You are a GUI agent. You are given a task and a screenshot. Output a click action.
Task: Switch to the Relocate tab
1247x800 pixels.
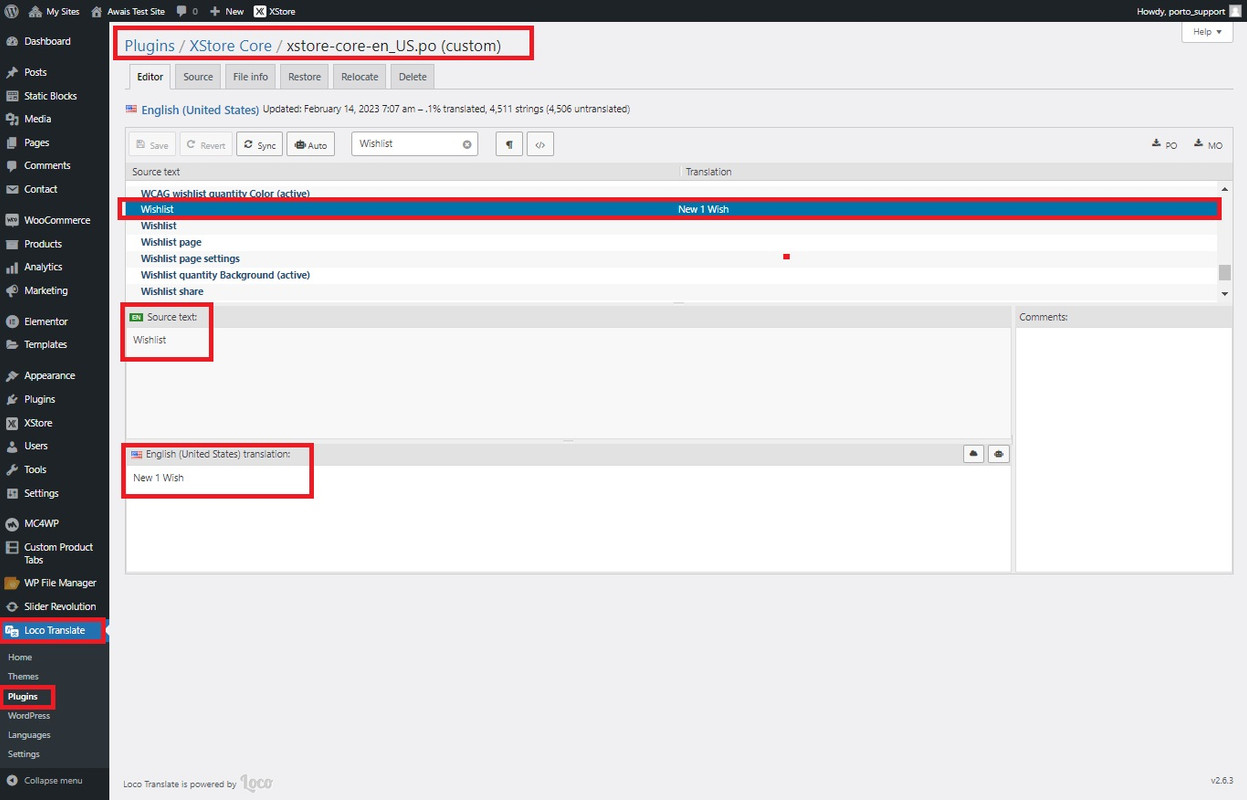pos(360,77)
